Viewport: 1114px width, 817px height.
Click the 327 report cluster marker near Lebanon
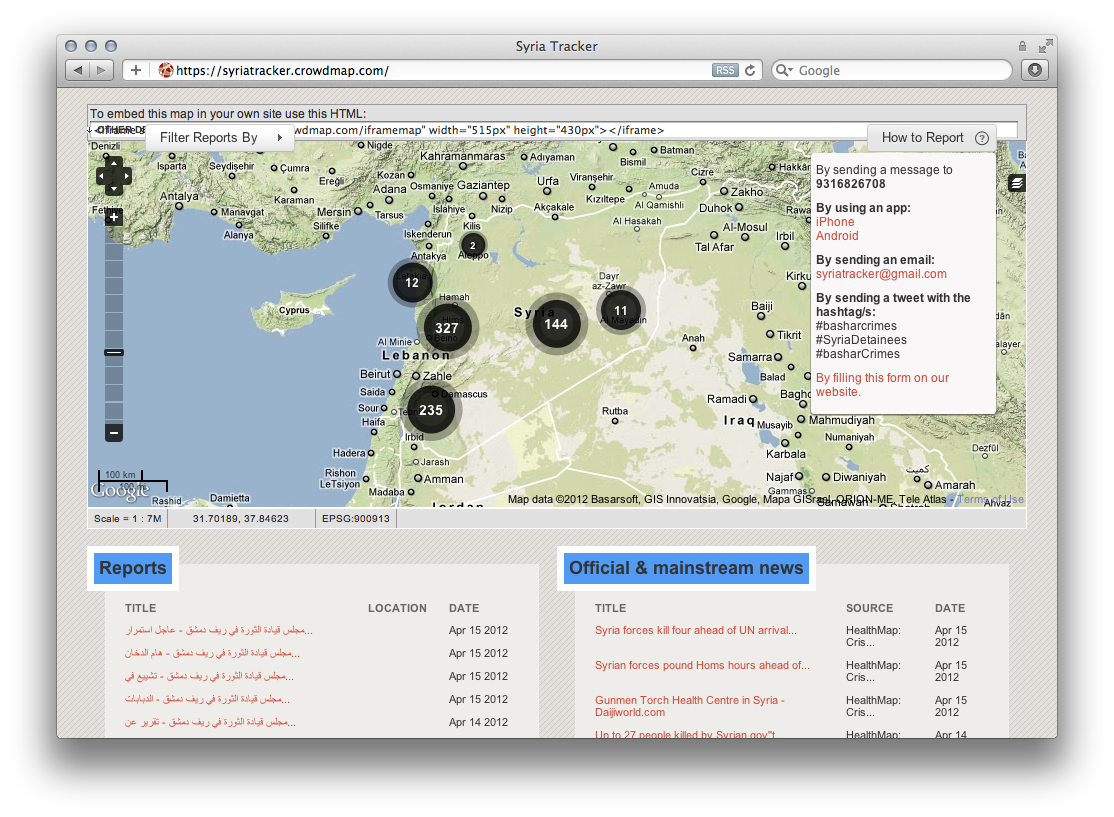(447, 327)
